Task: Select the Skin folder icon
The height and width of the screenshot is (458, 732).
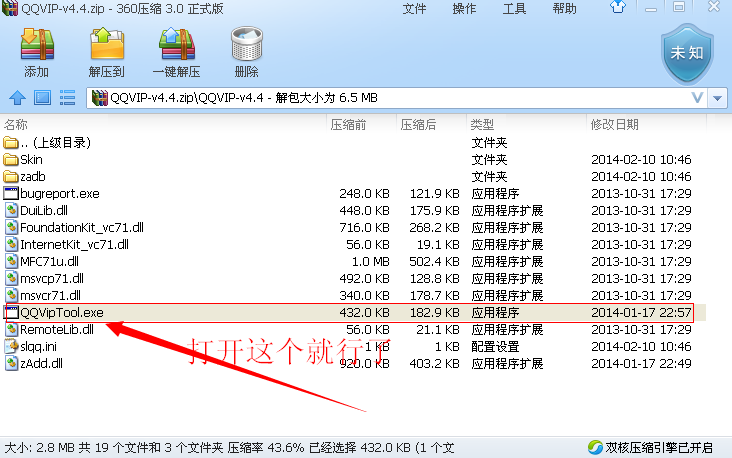Action: pyautogui.click(x=11, y=160)
